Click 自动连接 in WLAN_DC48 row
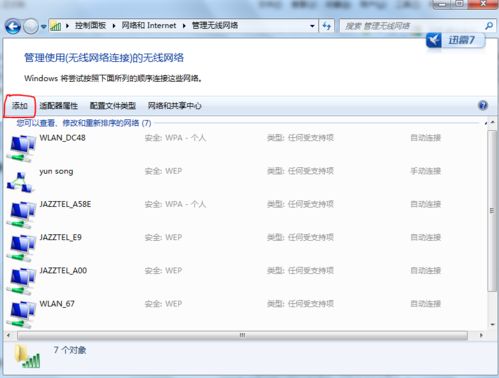Viewport: 499px width, 378px height. 426,138
